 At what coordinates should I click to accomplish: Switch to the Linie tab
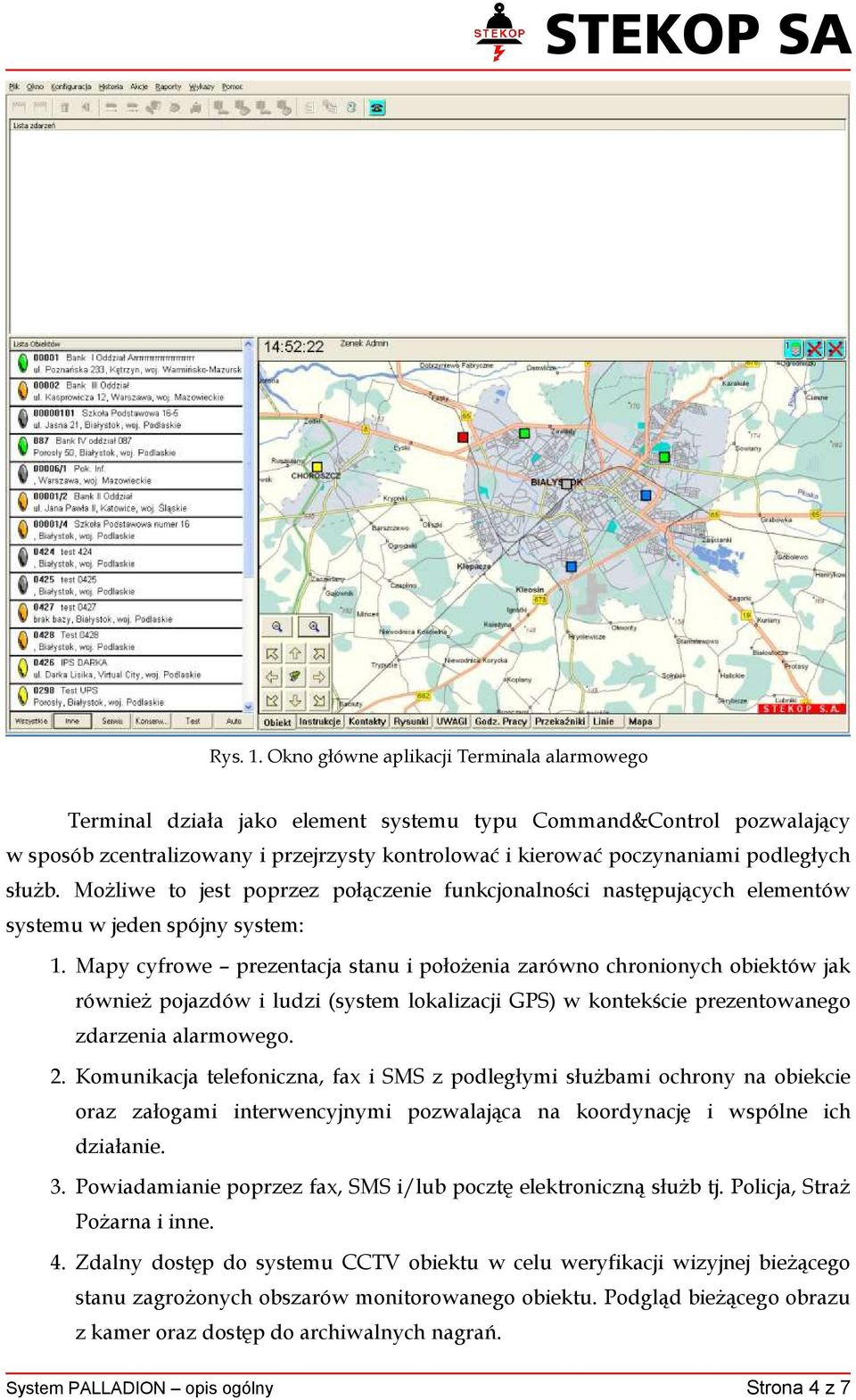[605, 722]
